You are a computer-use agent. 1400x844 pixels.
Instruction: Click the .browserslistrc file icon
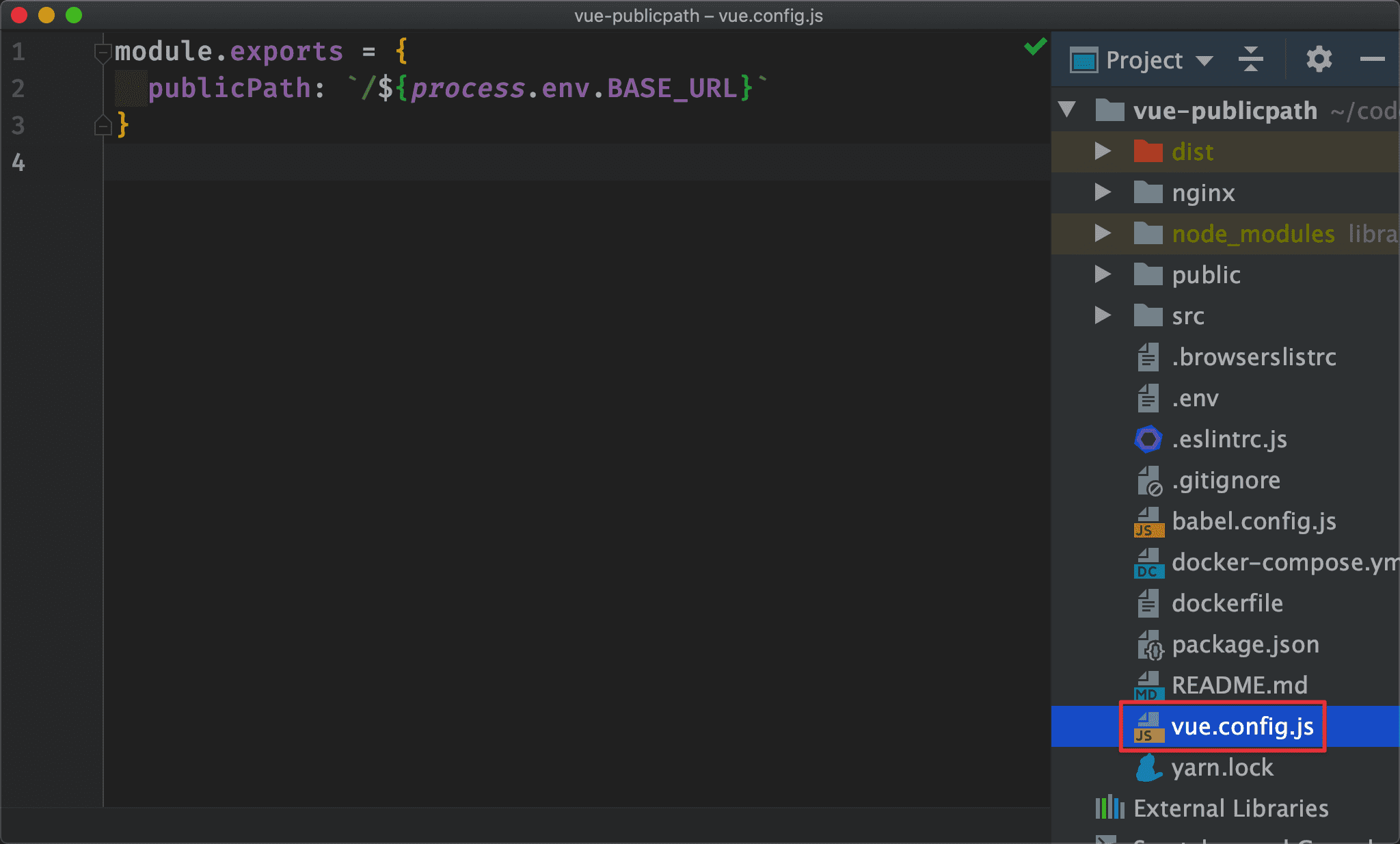click(1148, 357)
